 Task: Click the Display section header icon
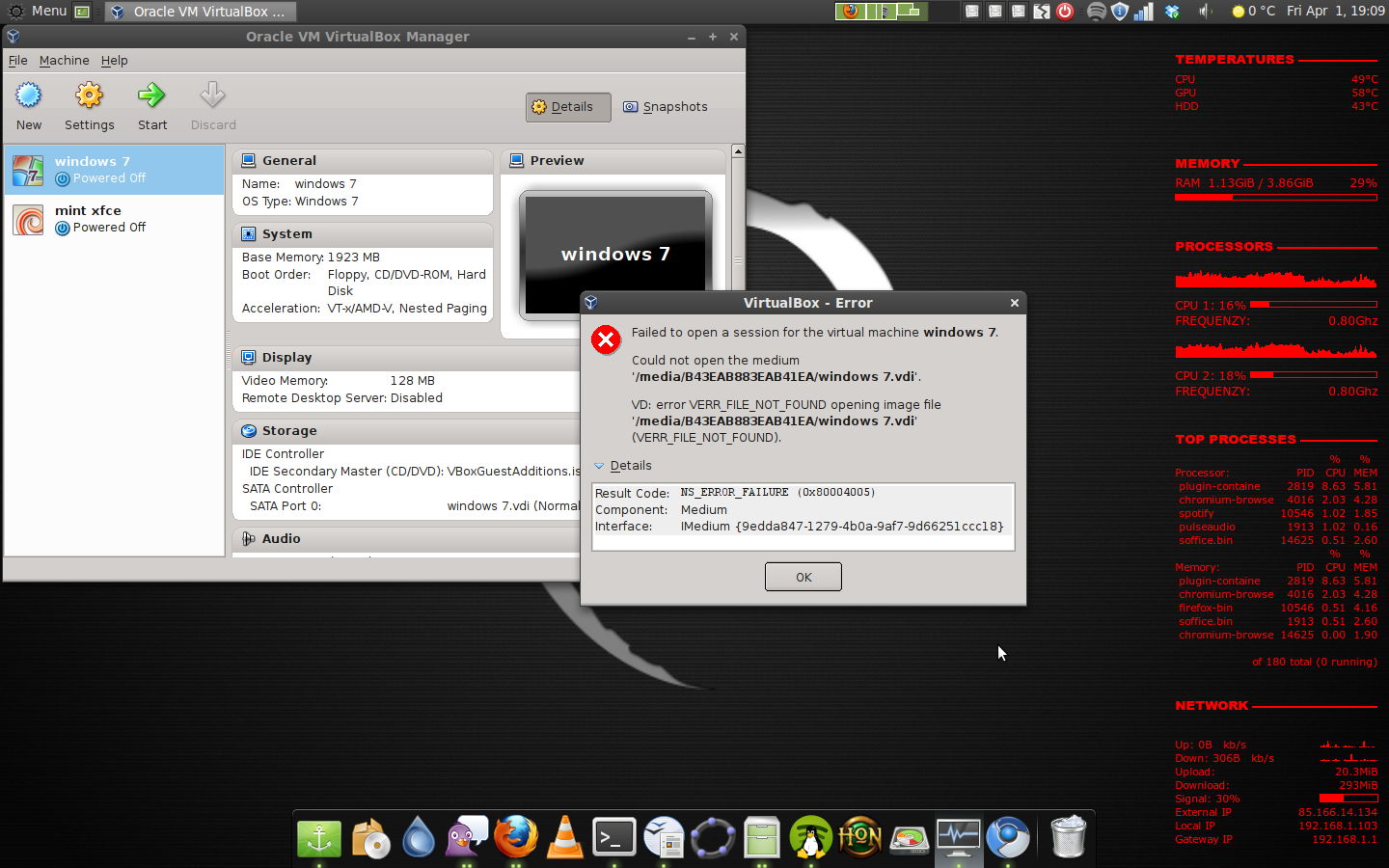tap(249, 358)
